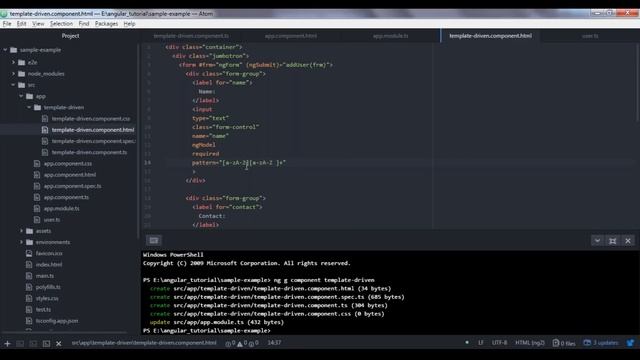Select active template-driven.component.html tab
The height and width of the screenshot is (360, 640).
pyautogui.click(x=490, y=36)
